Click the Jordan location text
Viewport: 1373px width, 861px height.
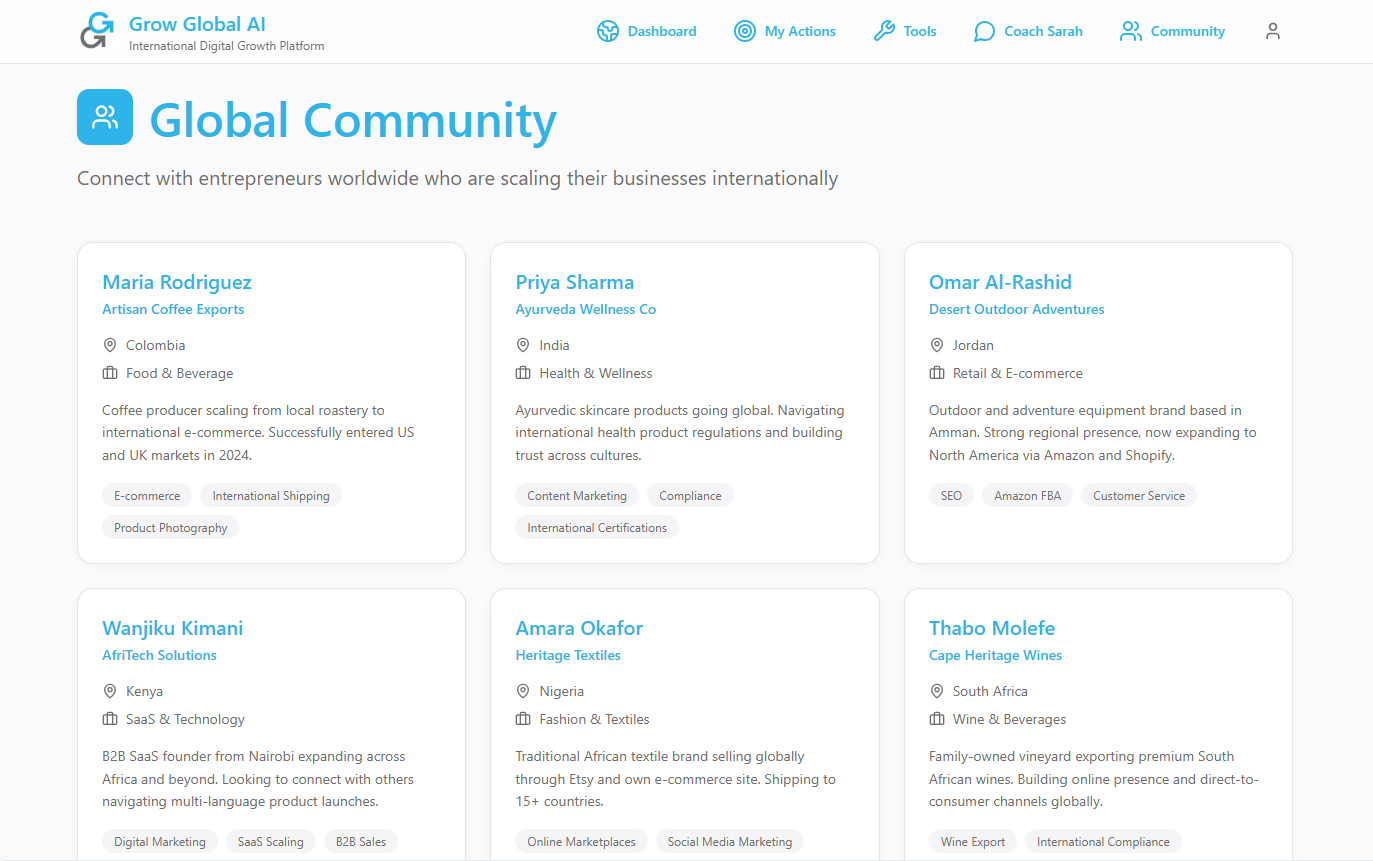[x=973, y=345]
